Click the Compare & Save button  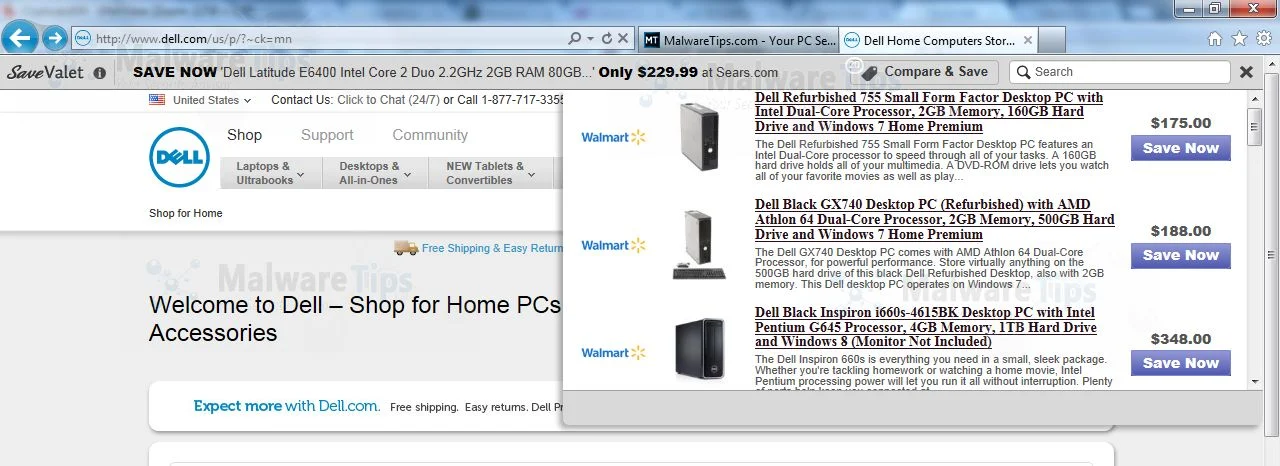(925, 72)
